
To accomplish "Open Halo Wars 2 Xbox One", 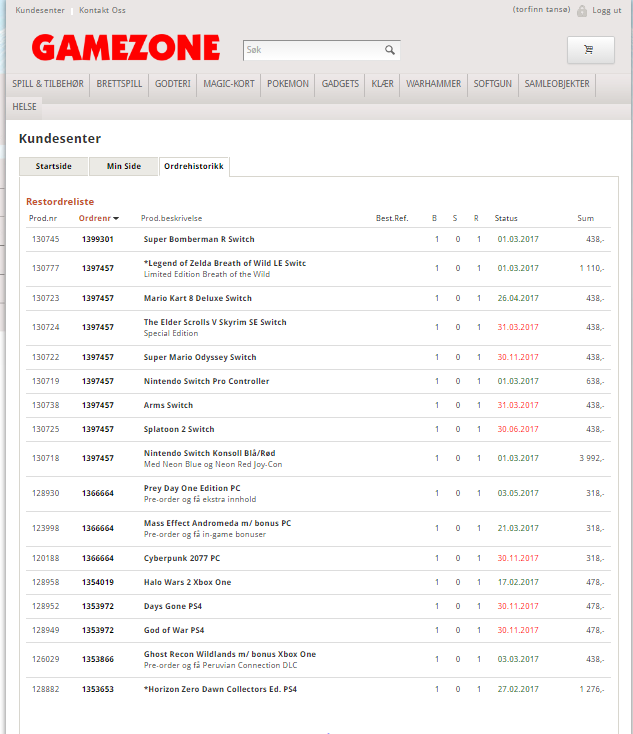I will pyautogui.click(x=187, y=582).
